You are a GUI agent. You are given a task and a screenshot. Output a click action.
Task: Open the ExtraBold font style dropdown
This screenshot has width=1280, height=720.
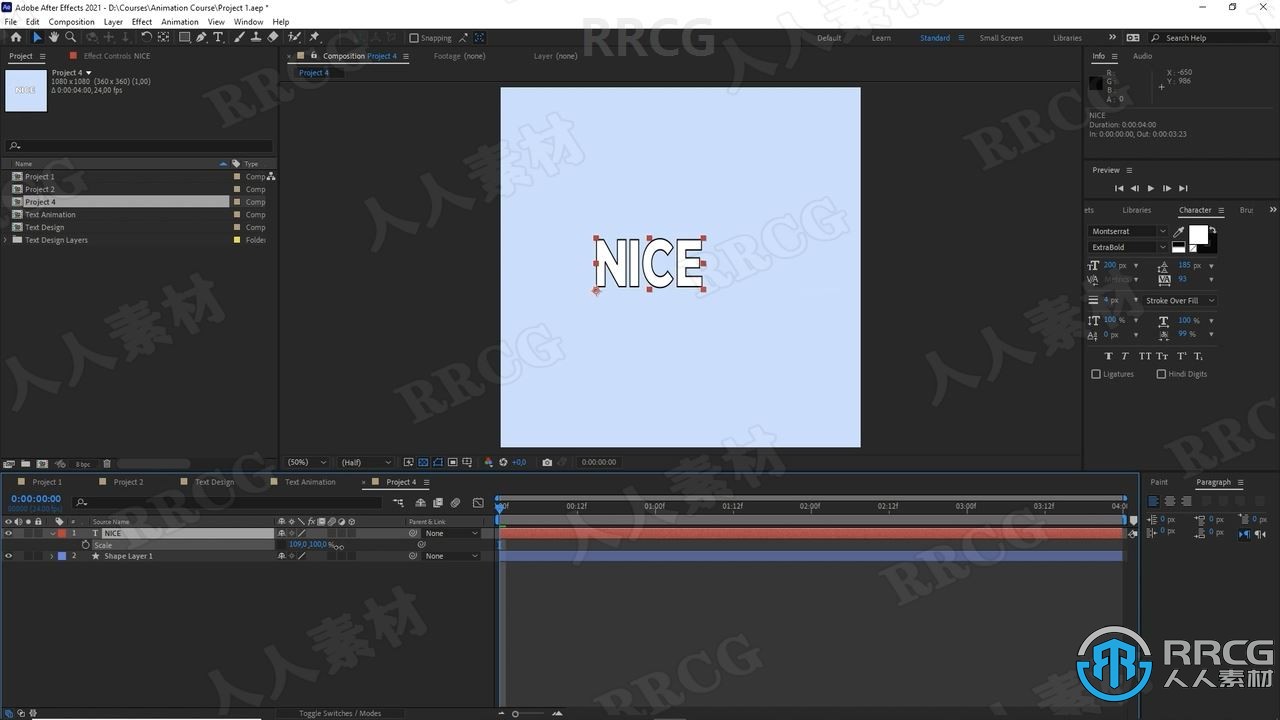[x=1128, y=247]
